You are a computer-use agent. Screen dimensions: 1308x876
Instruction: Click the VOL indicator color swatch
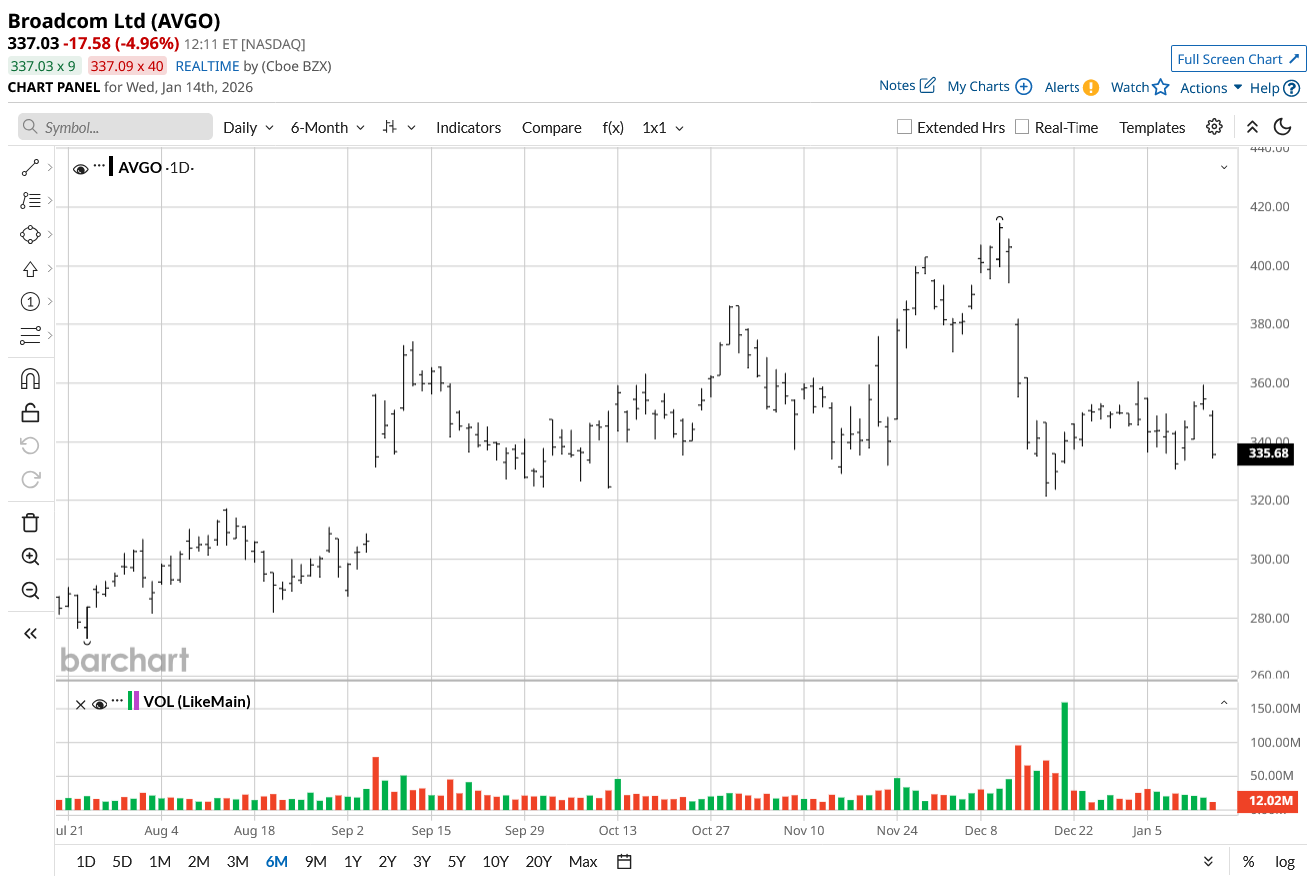pos(134,701)
